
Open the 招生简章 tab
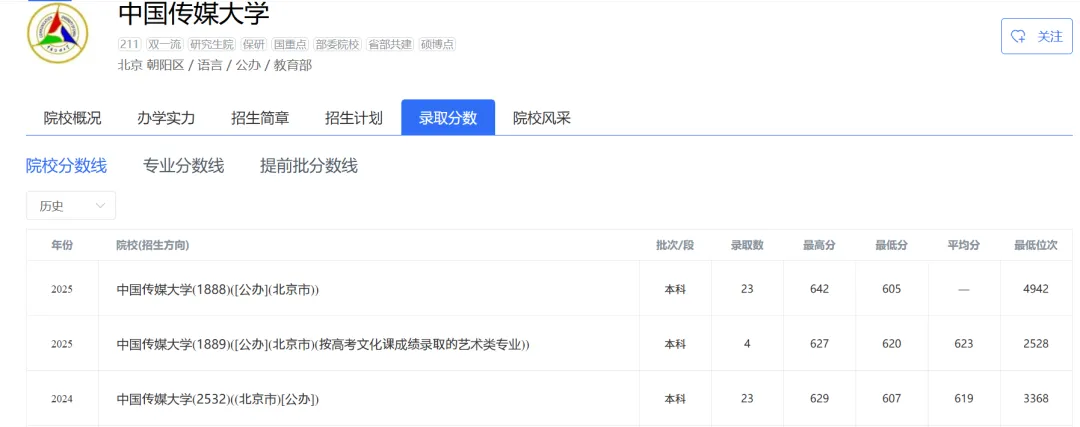[x=260, y=118]
